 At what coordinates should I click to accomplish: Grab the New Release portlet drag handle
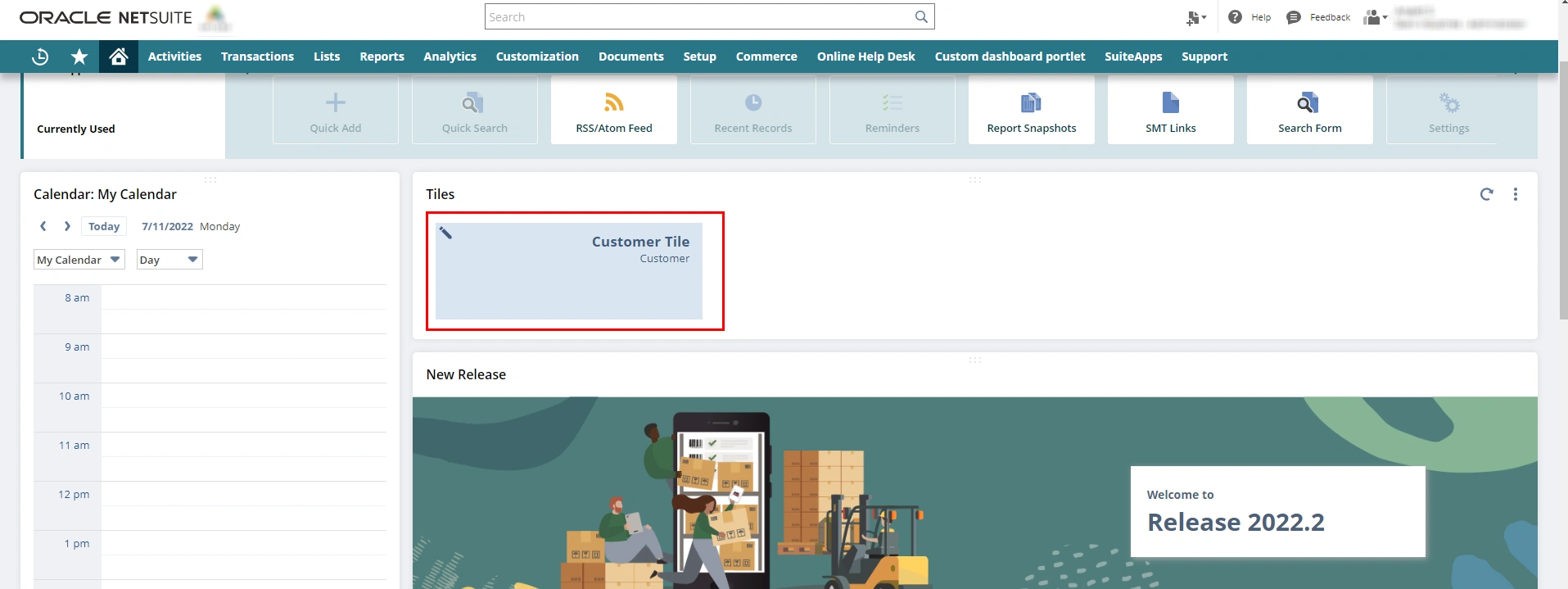coord(975,360)
